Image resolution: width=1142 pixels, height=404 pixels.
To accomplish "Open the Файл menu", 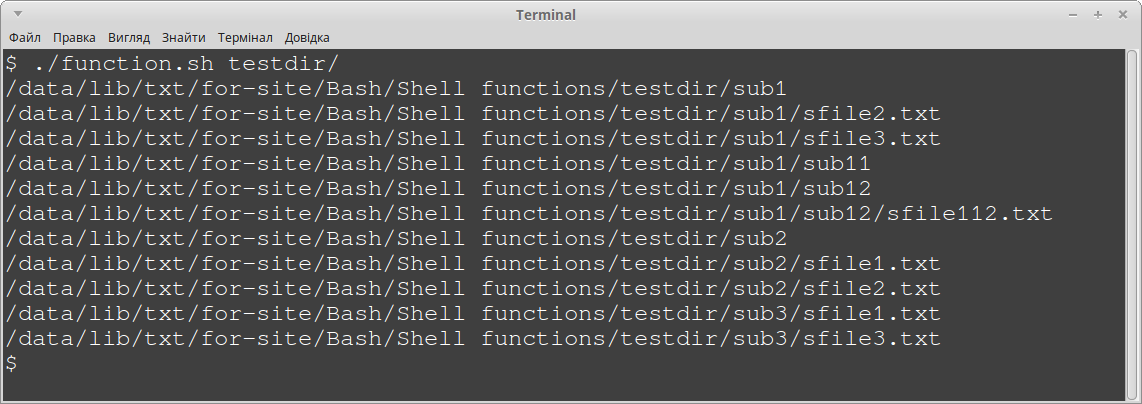I will click(x=25, y=37).
